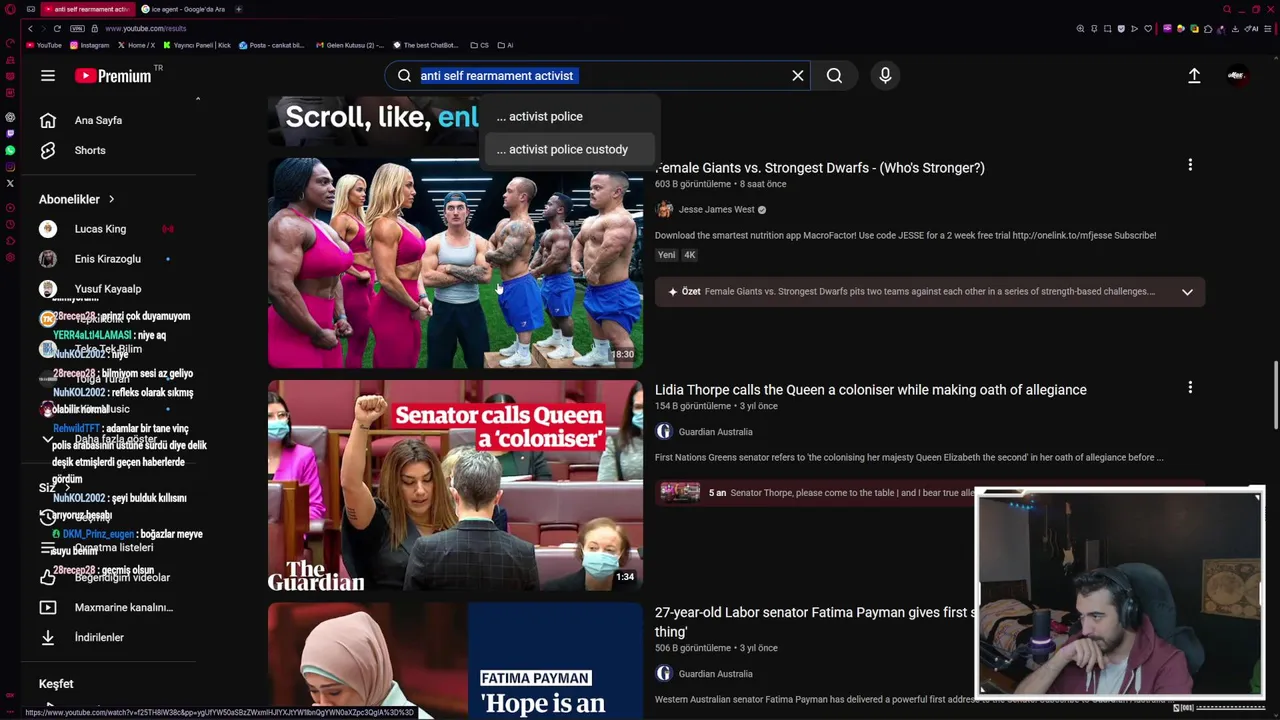Open Twitch in Opera sidebar
1280x720 pixels.
pyautogui.click(x=10, y=134)
